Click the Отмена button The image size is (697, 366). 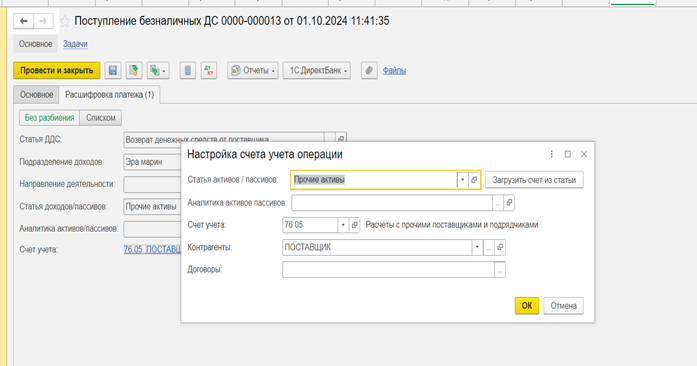(x=563, y=306)
